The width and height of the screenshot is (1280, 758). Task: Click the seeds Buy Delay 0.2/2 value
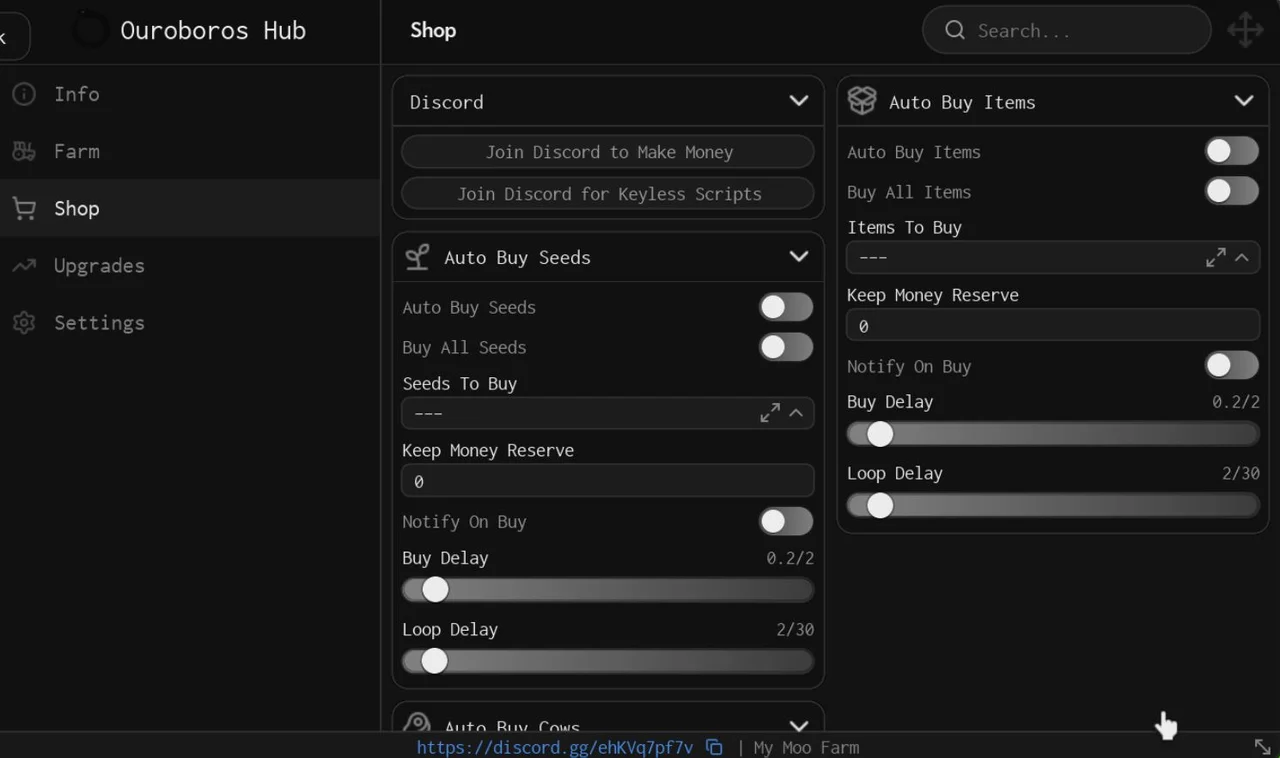[790, 558]
